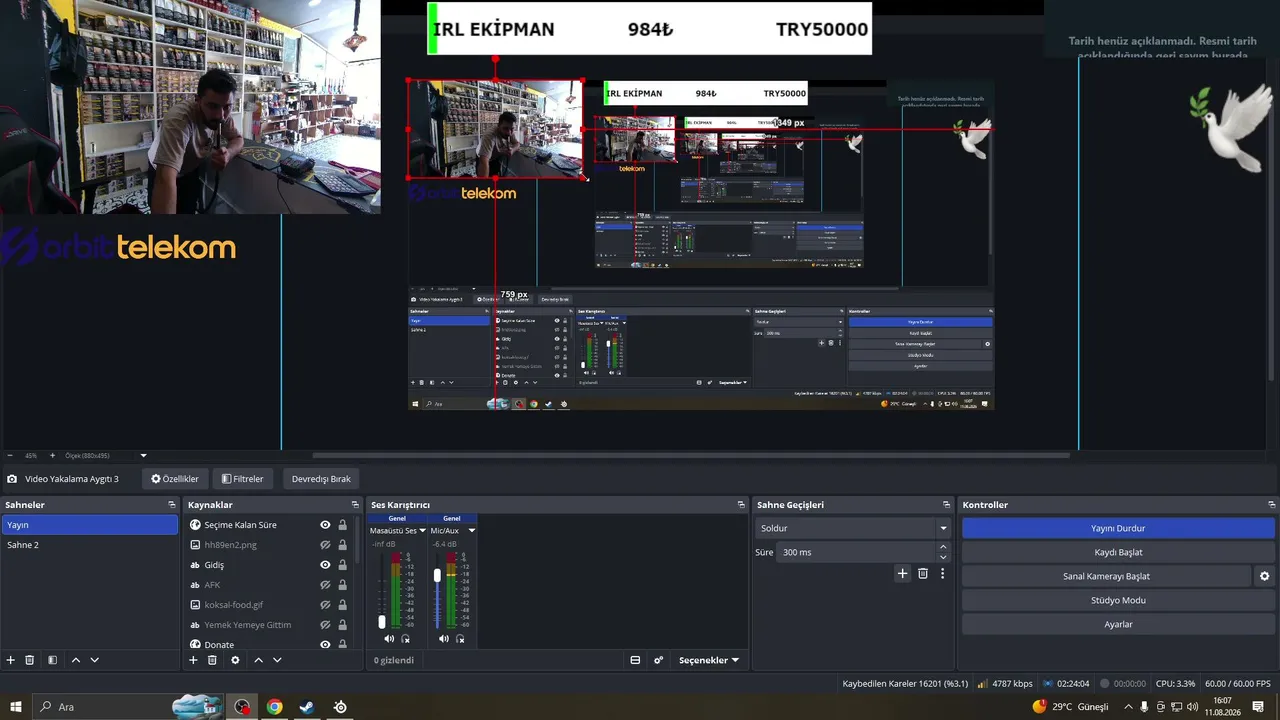This screenshot has width=1280, height=720.
Task: Mute the Mic/Aux speaker icon
Action: point(444,639)
